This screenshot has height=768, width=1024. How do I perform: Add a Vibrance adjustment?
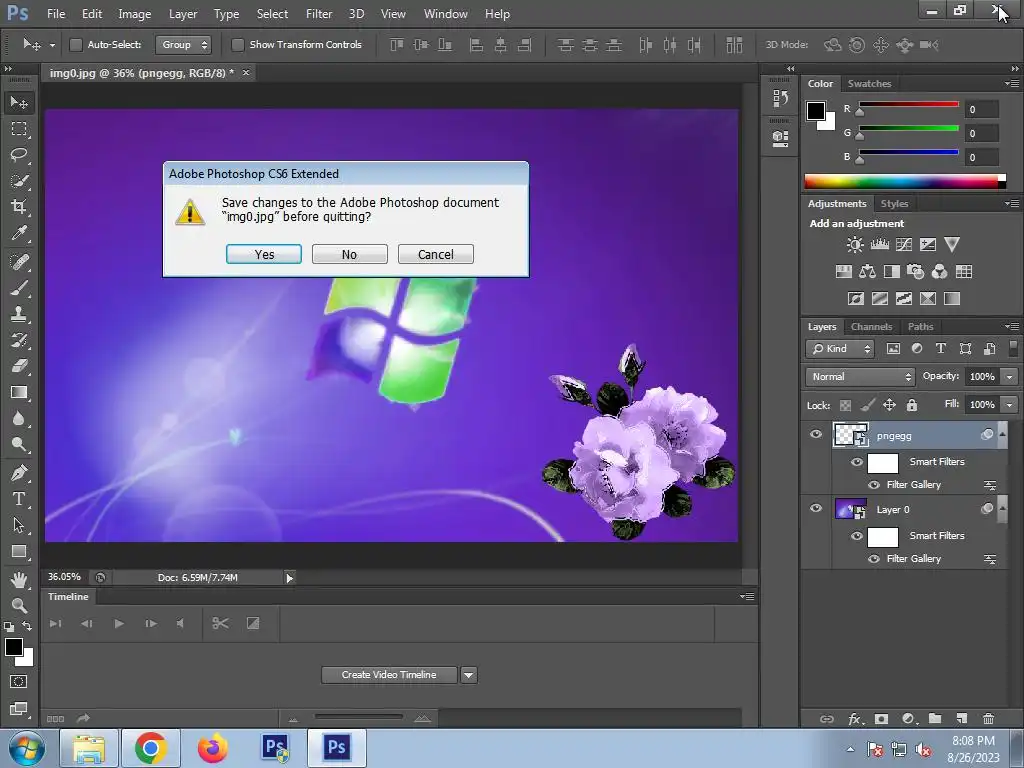point(952,245)
